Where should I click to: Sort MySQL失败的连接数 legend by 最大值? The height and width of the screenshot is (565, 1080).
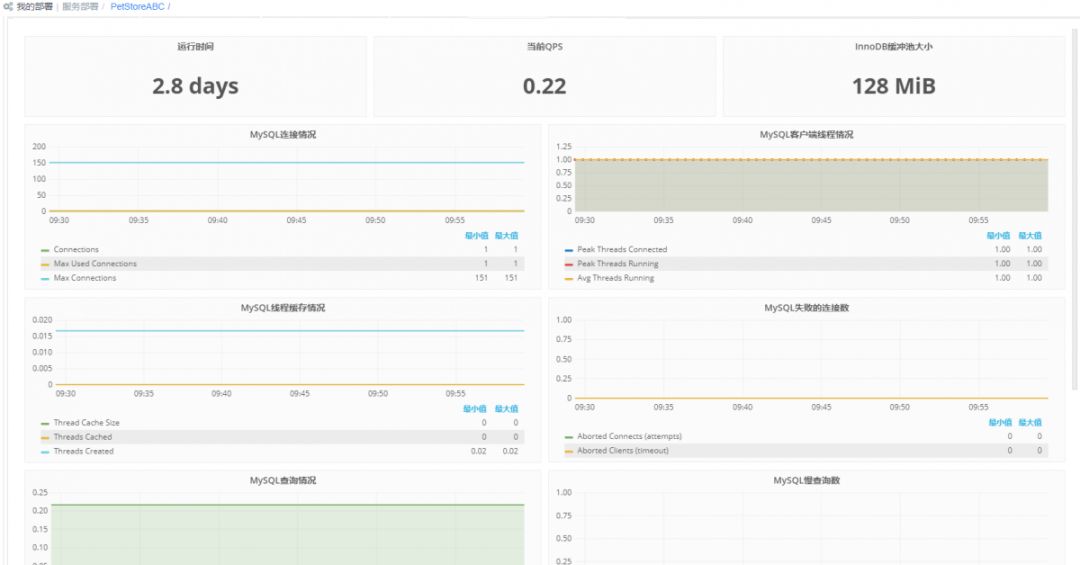(1030, 422)
